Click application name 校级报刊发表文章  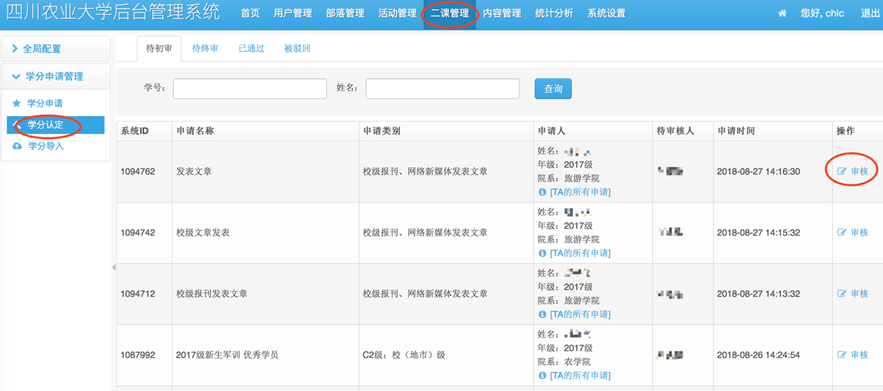[212, 294]
